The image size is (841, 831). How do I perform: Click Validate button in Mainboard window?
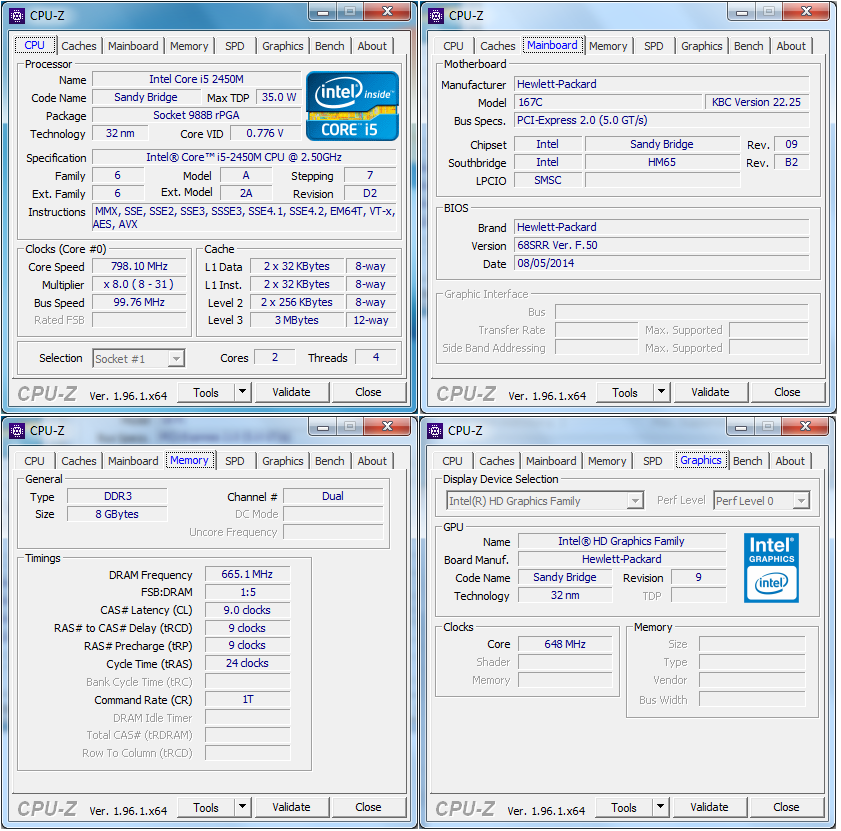pos(710,392)
